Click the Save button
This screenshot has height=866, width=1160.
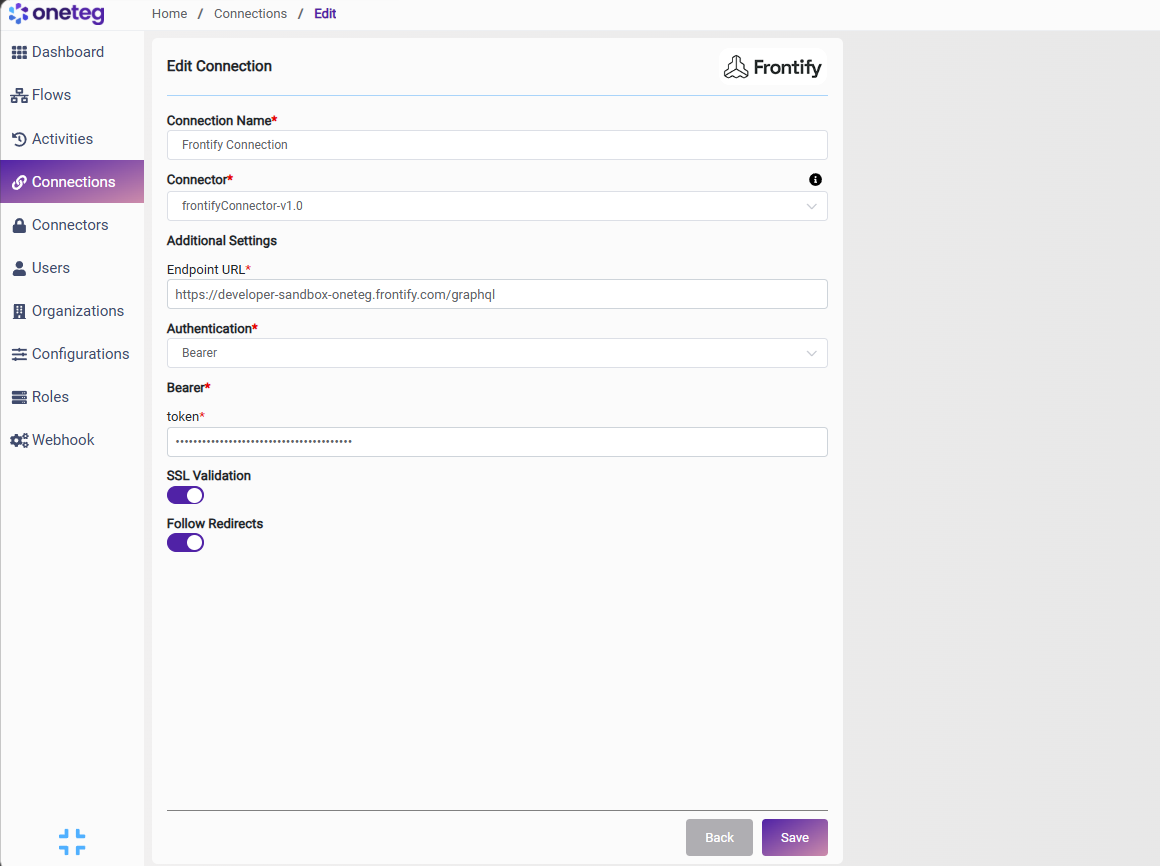point(795,837)
